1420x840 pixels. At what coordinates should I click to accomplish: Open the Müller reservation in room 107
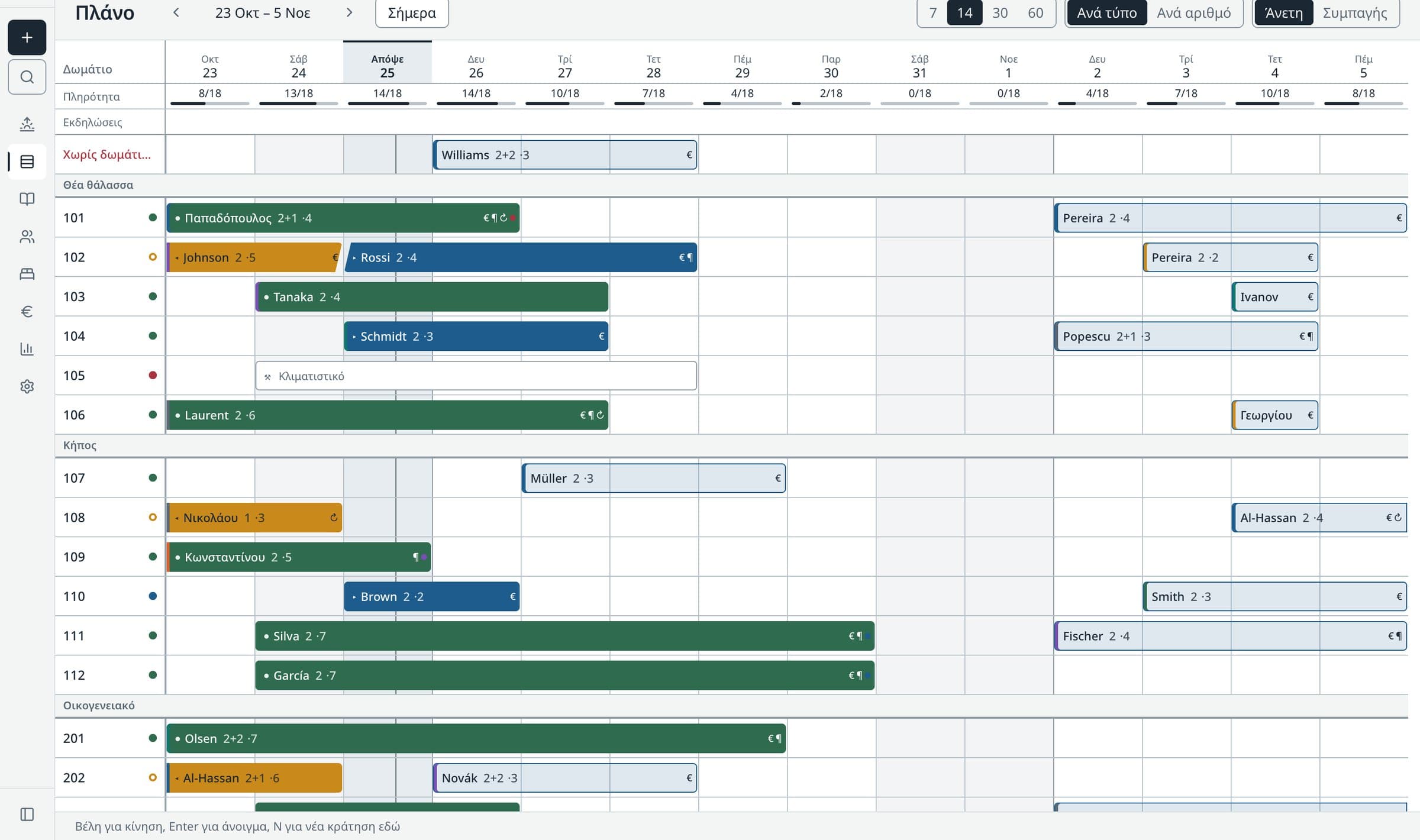pyautogui.click(x=654, y=478)
